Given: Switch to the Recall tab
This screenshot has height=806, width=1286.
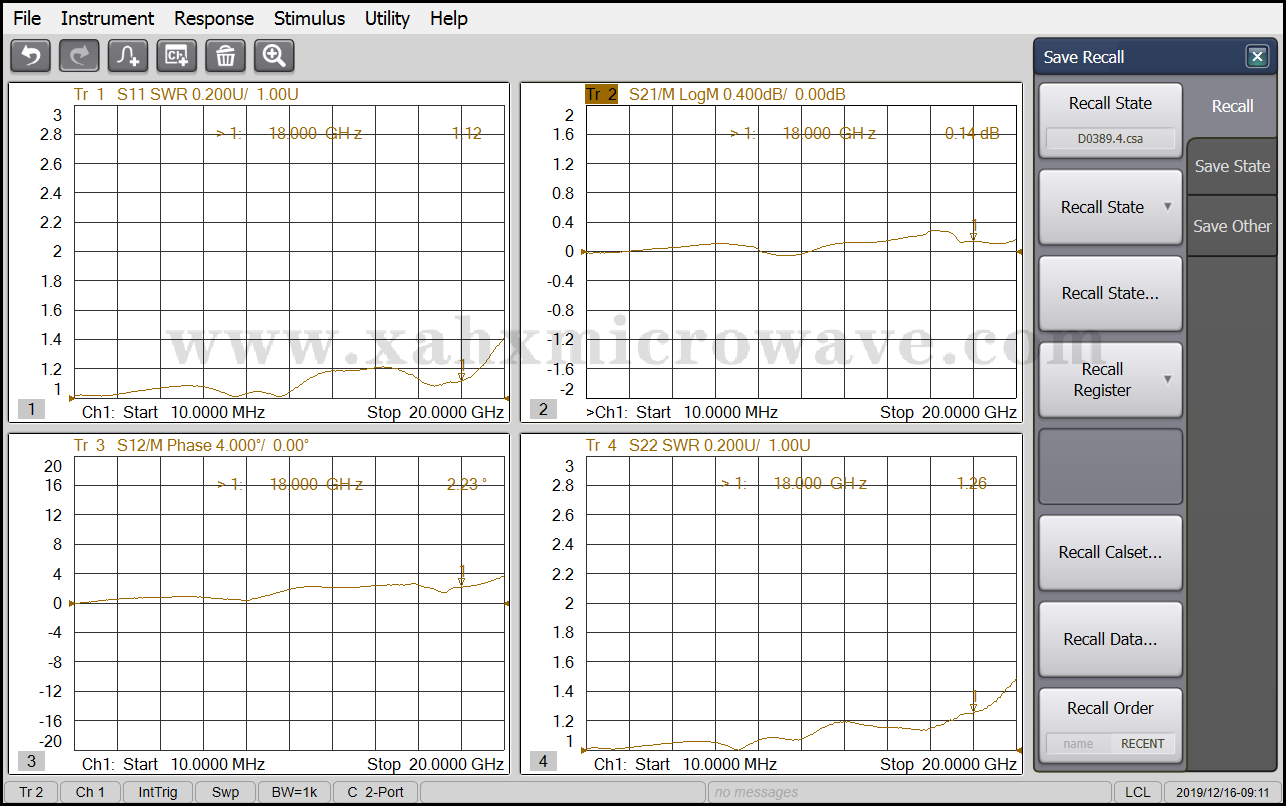Looking at the screenshot, I should point(1232,106).
